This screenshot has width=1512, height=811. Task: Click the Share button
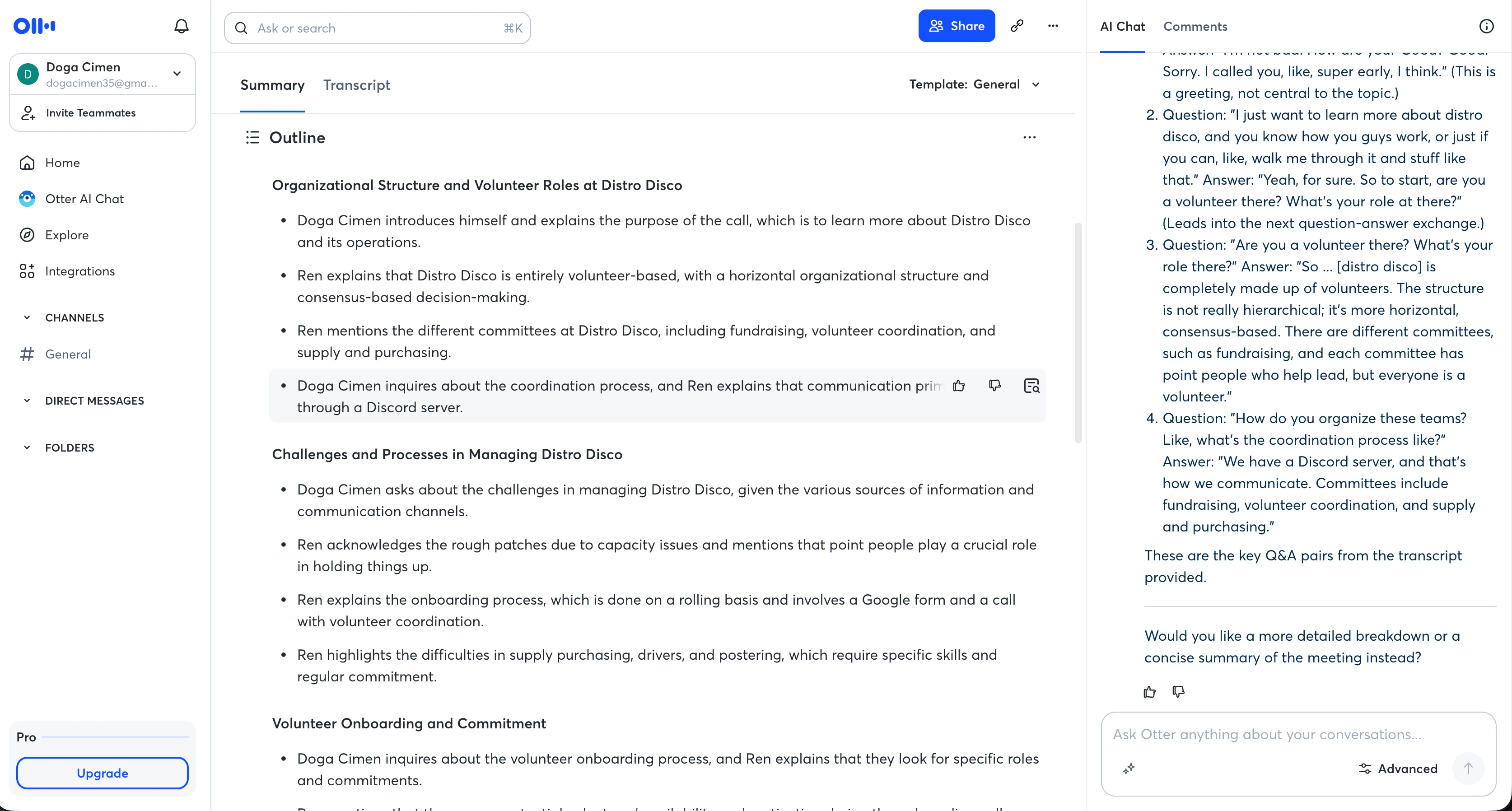pos(957,26)
